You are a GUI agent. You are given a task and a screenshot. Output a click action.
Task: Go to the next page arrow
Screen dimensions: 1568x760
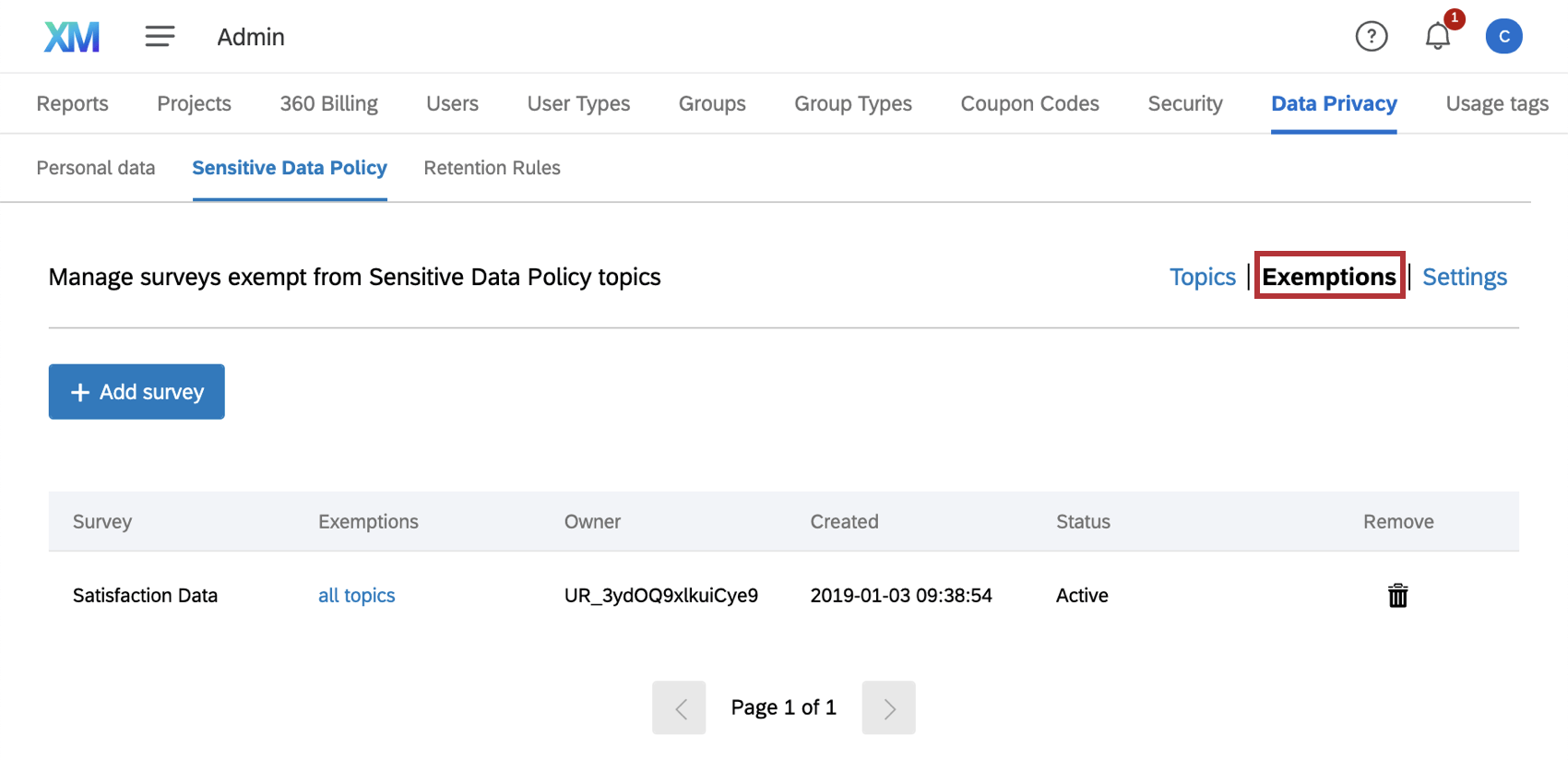[888, 707]
